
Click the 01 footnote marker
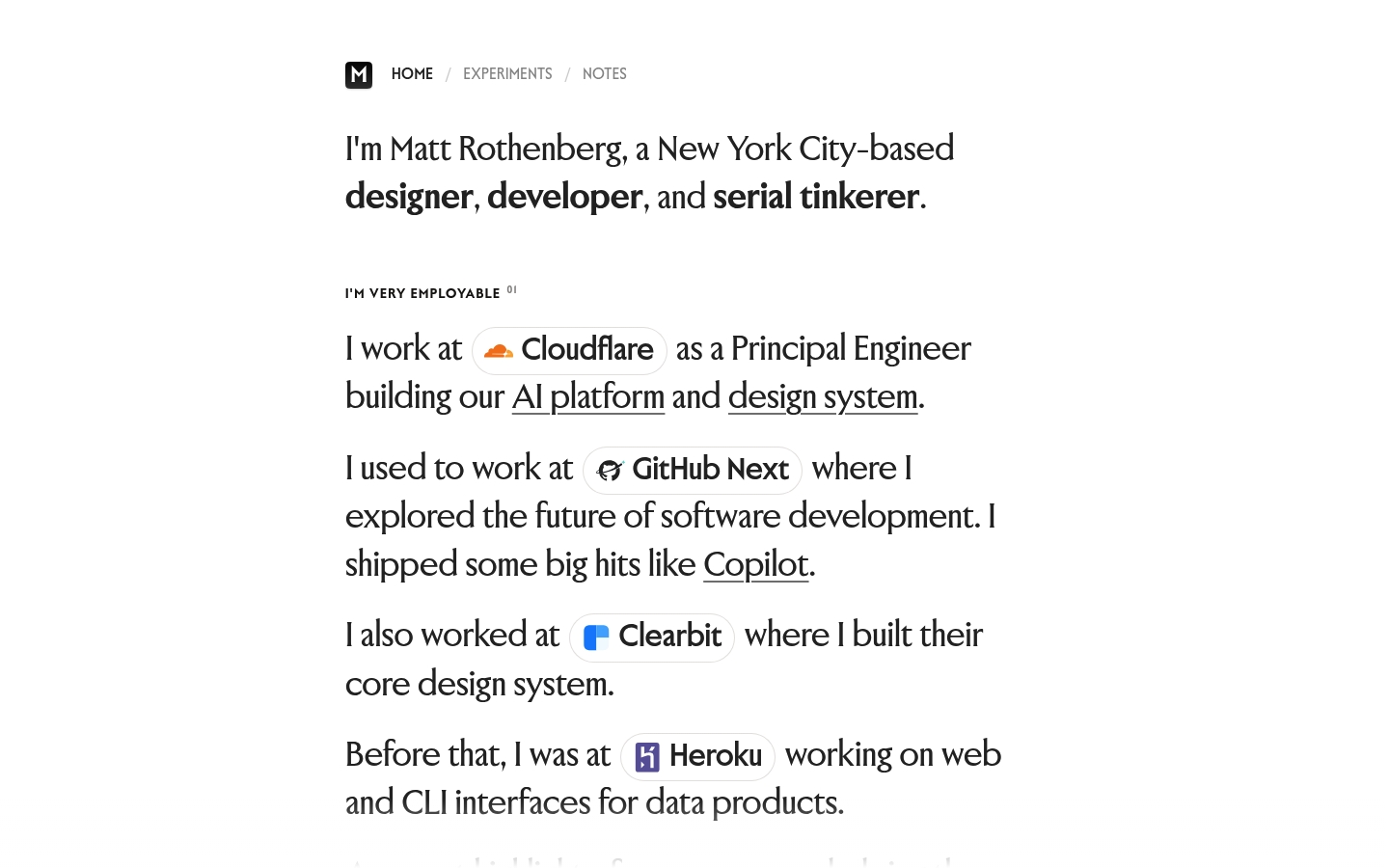pyautogui.click(x=512, y=289)
